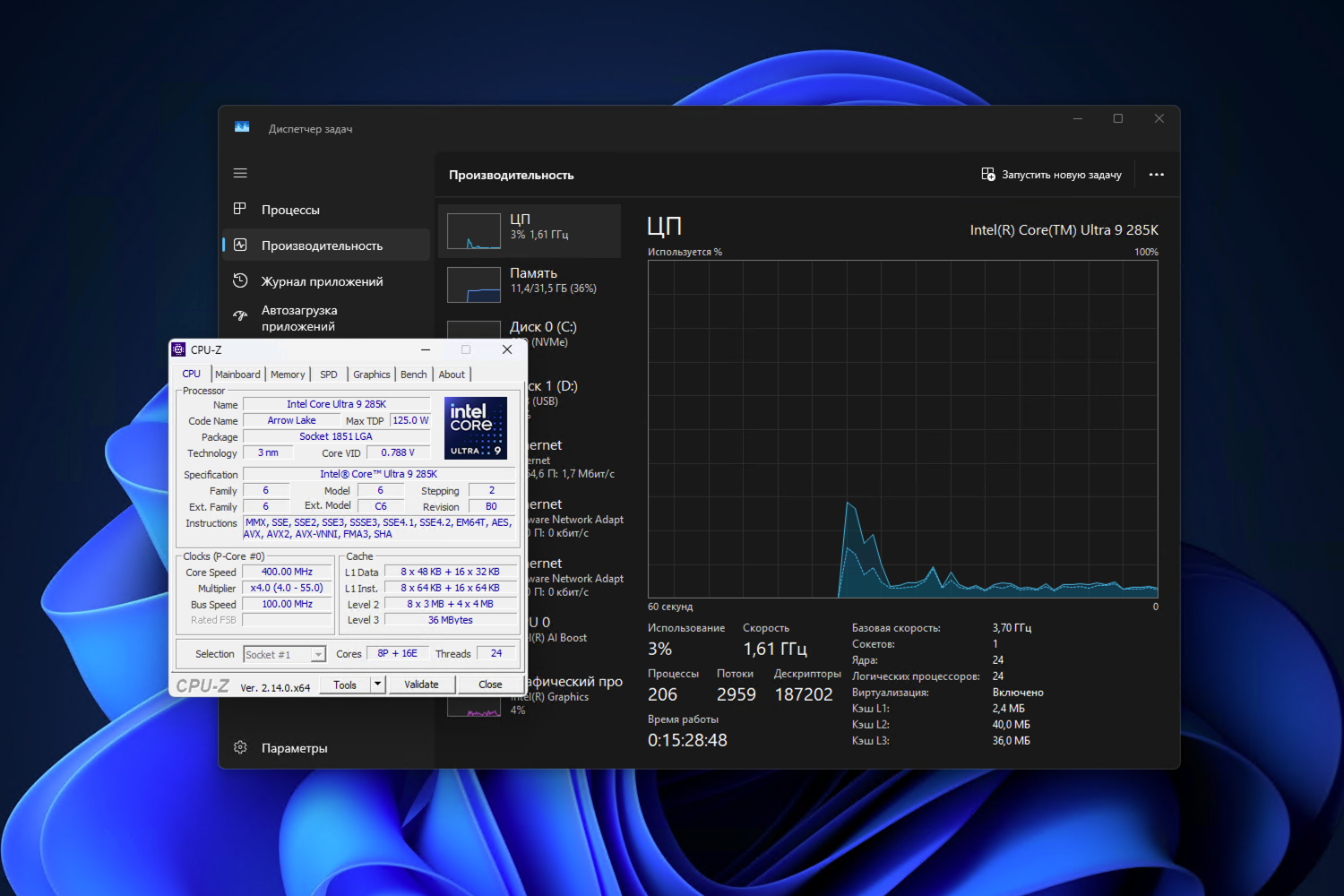Click the Скорость value "1,61 ГГц"

pos(775,649)
